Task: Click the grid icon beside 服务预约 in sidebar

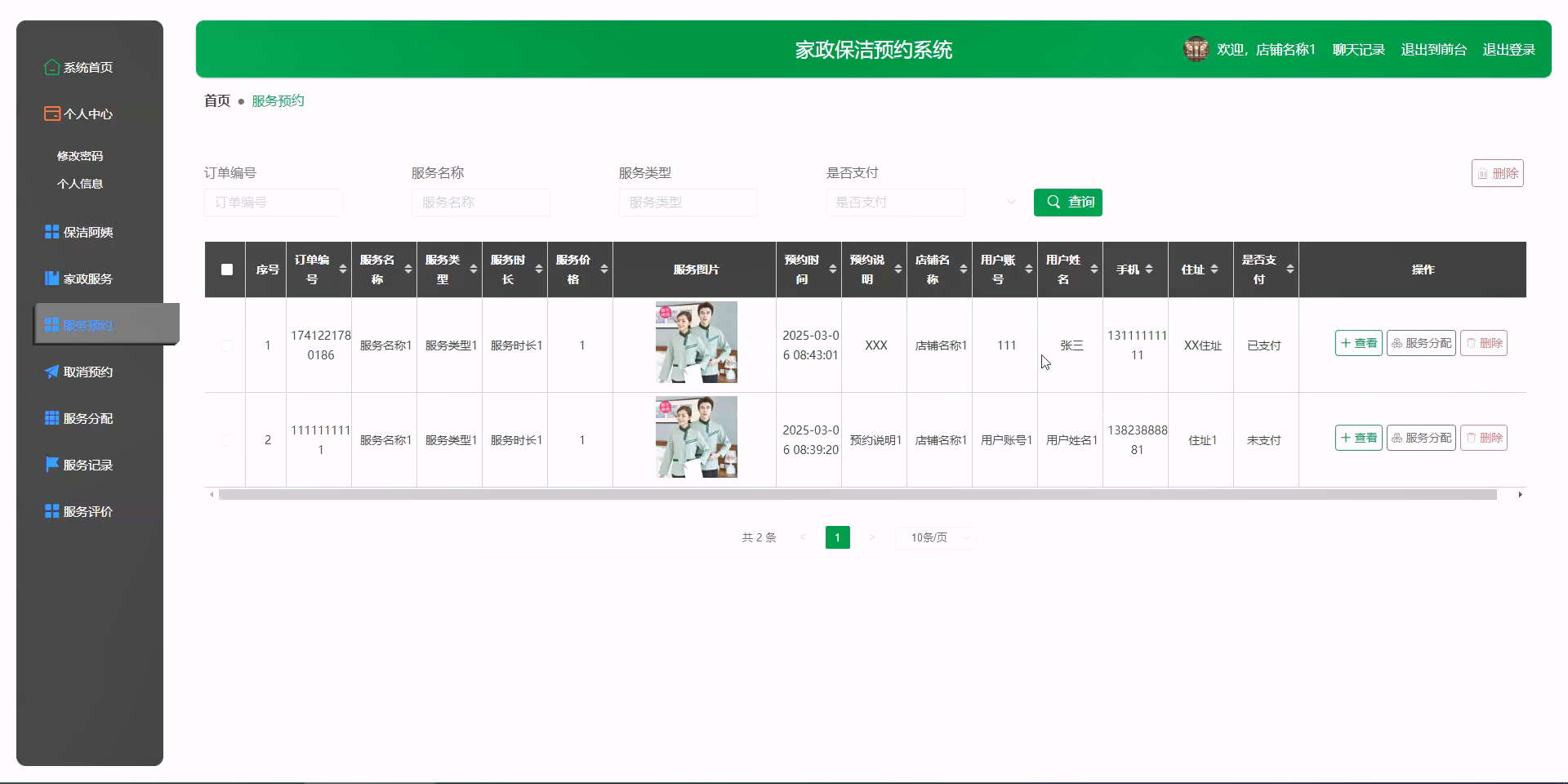Action: (52, 325)
